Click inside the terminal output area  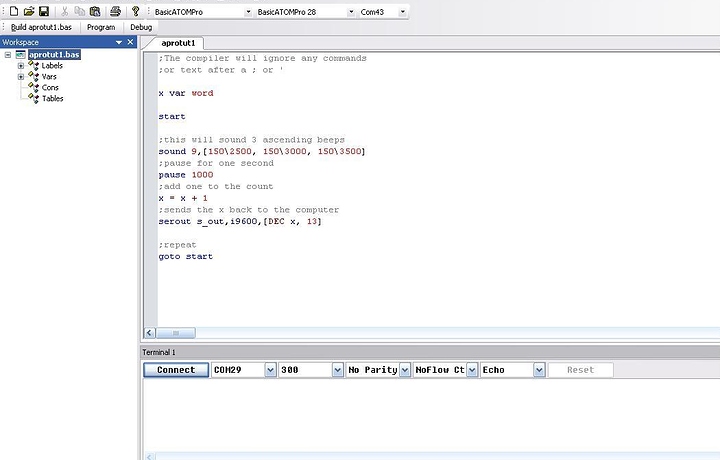tap(431, 415)
